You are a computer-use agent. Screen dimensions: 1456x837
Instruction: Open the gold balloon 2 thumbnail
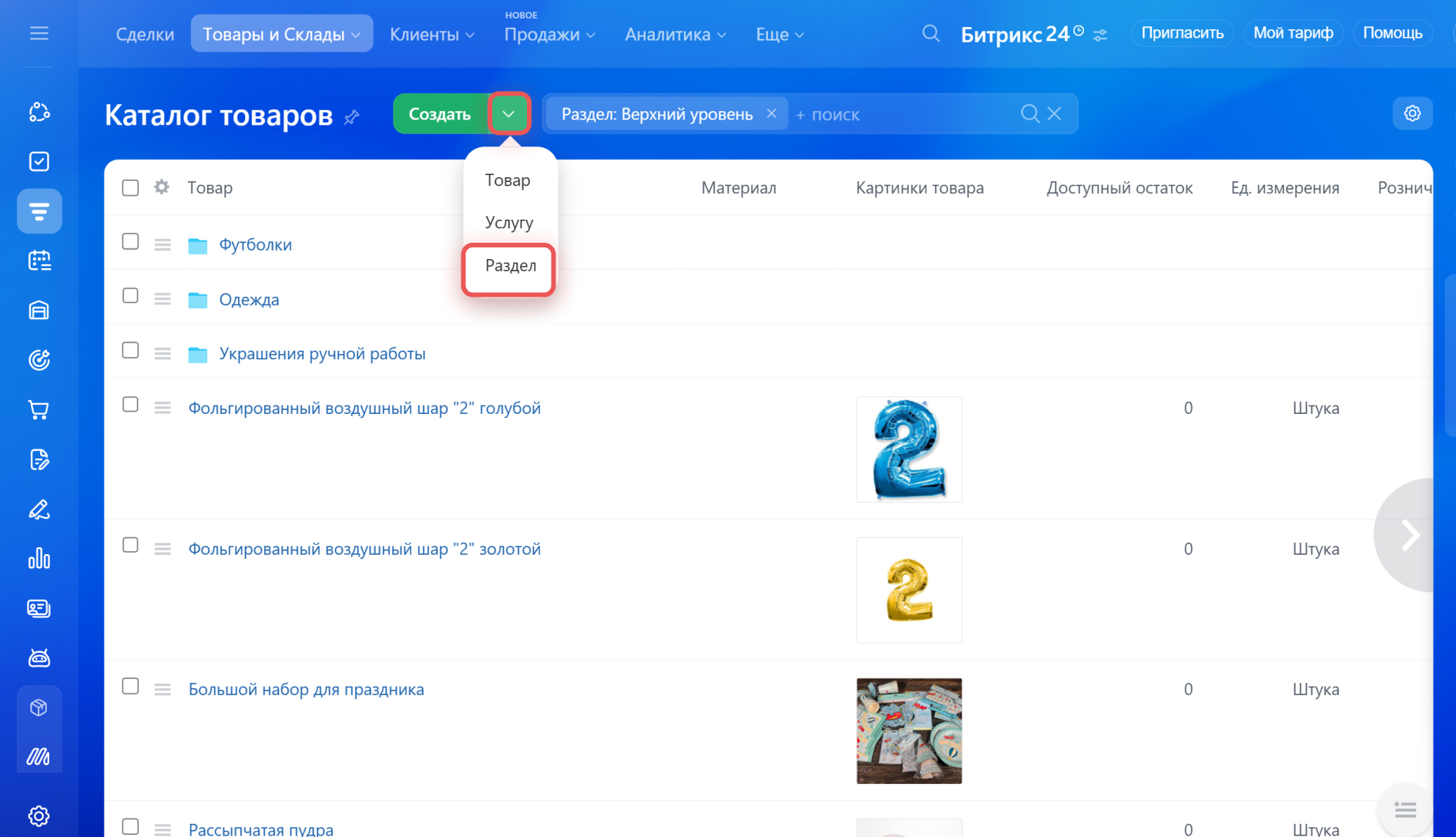(909, 590)
